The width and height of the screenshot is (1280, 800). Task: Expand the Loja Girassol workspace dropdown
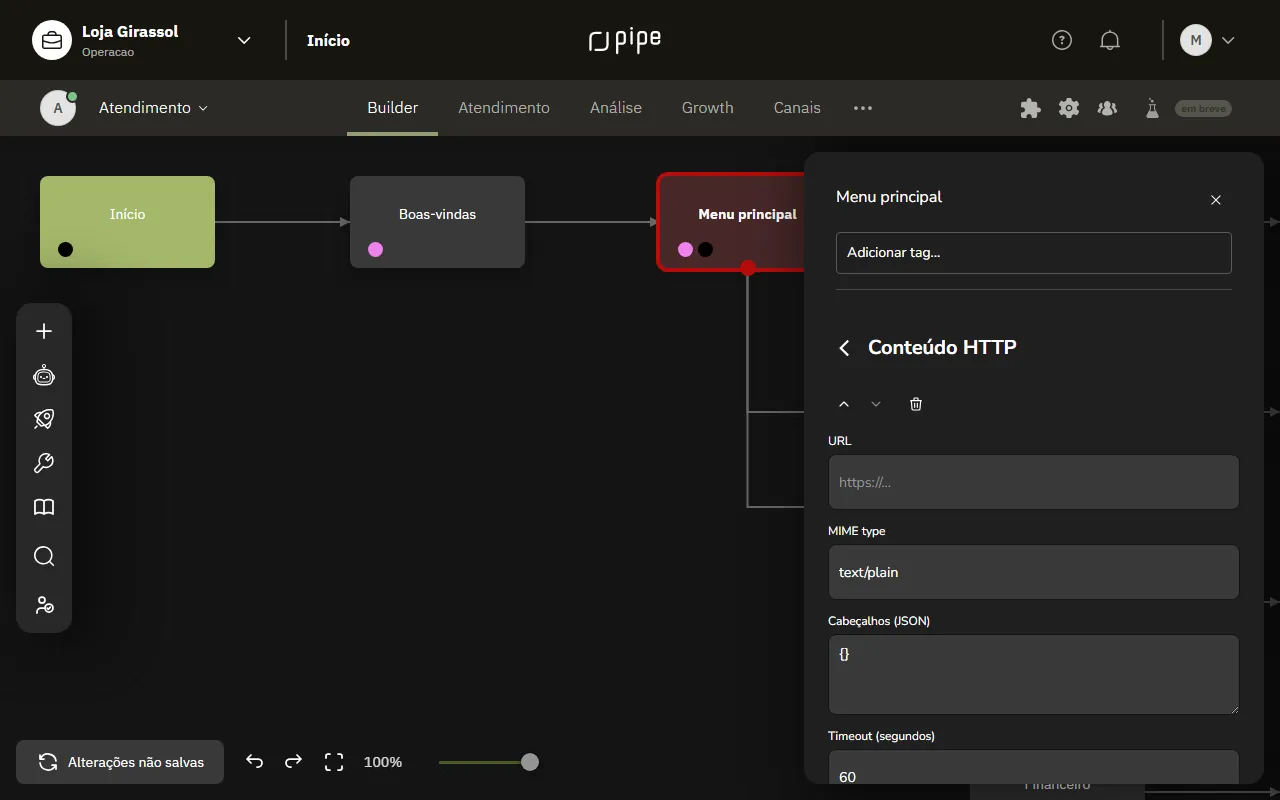pyautogui.click(x=244, y=40)
